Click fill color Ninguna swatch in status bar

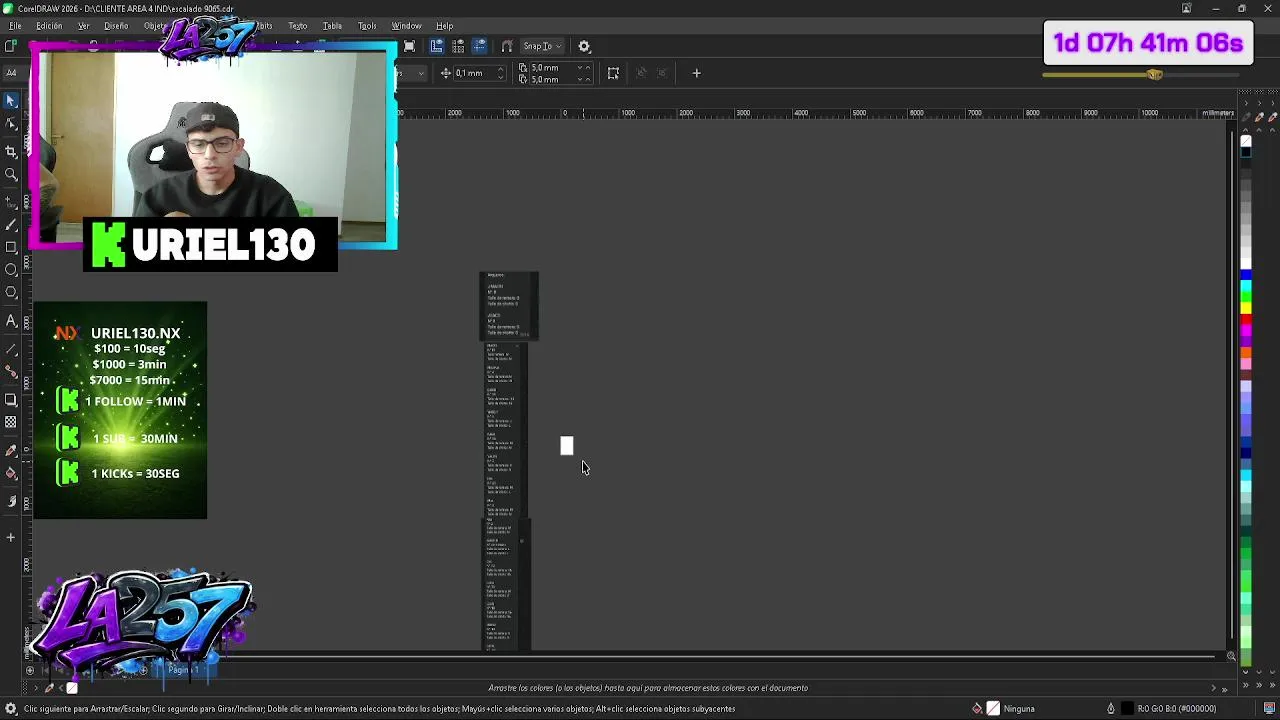[993, 709]
